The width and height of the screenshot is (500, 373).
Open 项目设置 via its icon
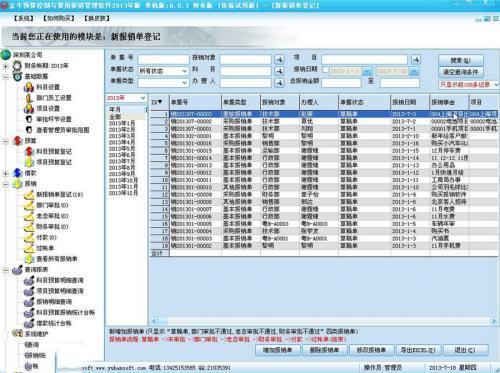click(x=29, y=108)
